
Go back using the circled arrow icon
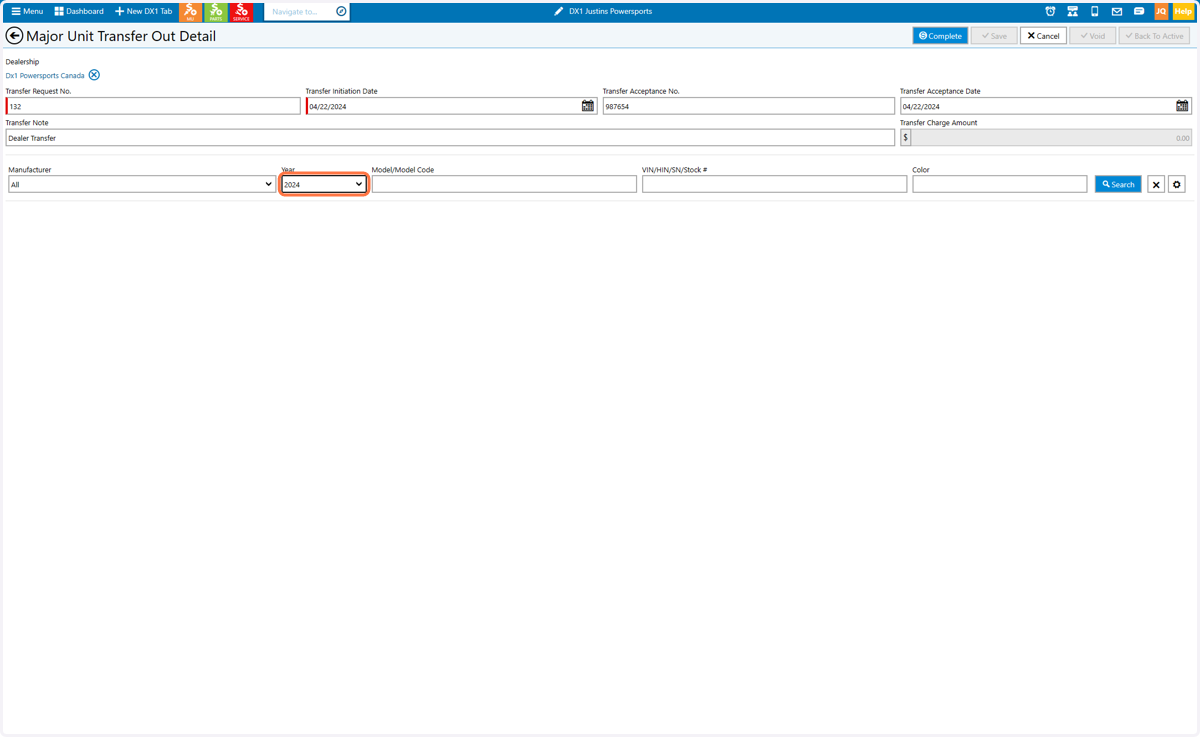(14, 35)
